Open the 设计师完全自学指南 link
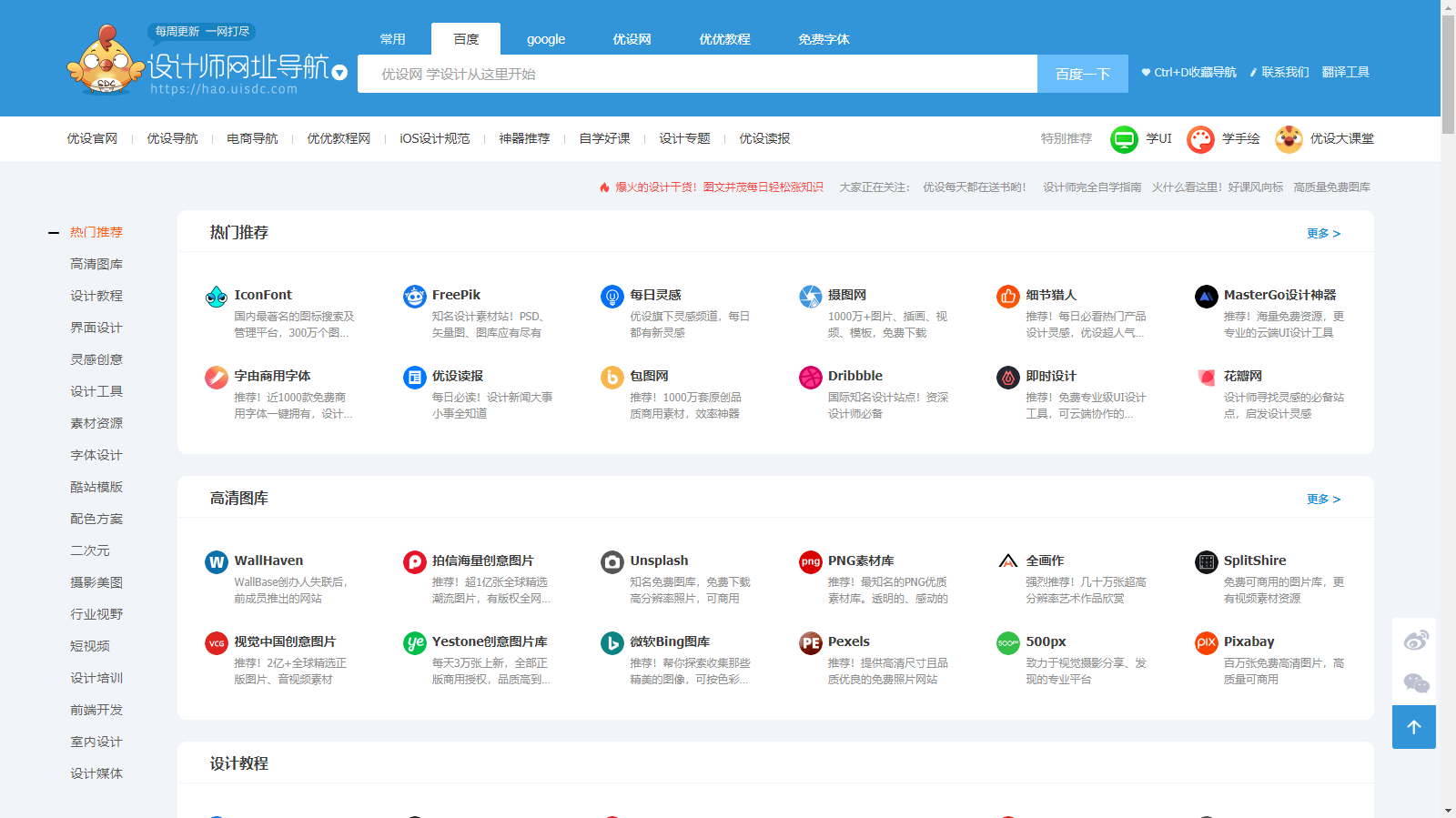 coord(1092,187)
